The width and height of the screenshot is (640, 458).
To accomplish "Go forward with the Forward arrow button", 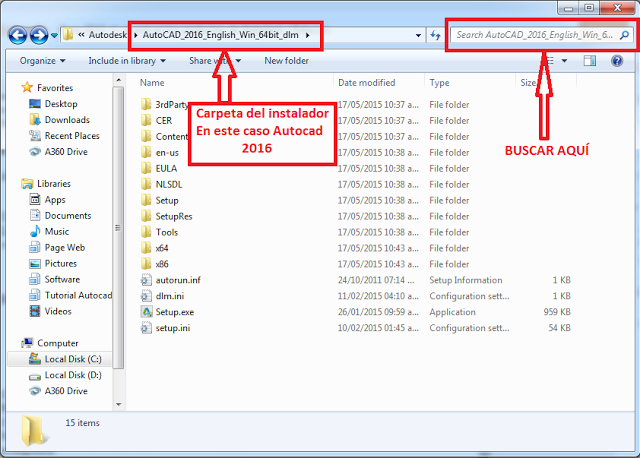I will (39, 36).
